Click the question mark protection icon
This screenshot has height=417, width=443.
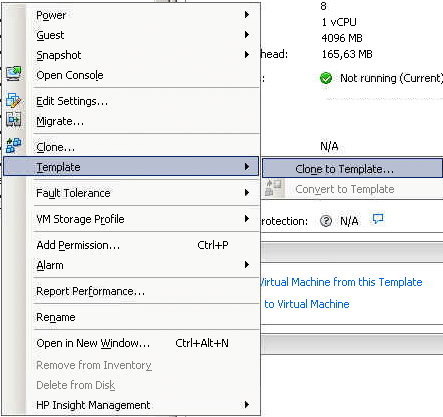(x=326, y=221)
